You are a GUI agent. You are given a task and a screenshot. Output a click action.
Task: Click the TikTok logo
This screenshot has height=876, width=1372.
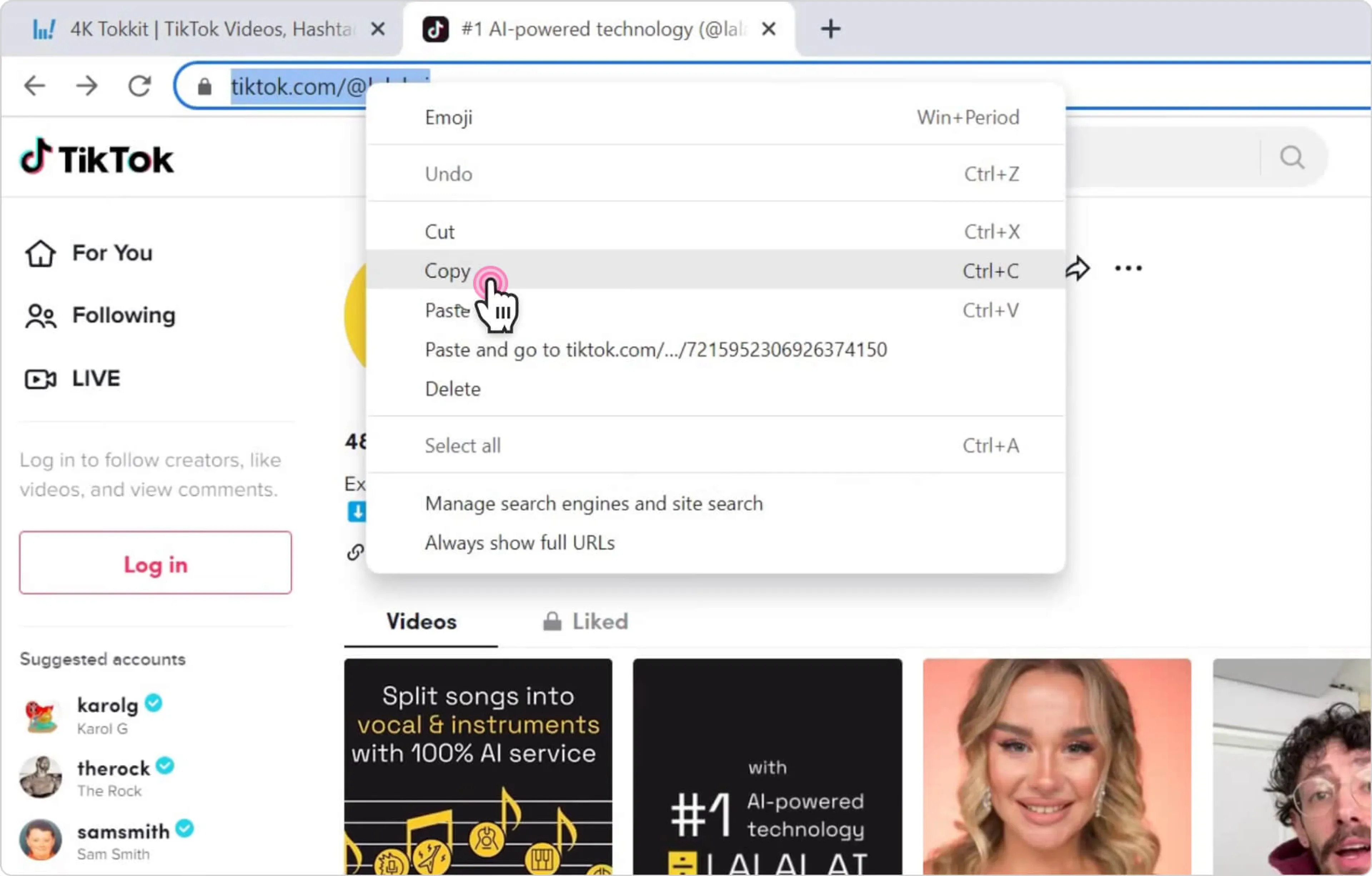(97, 158)
